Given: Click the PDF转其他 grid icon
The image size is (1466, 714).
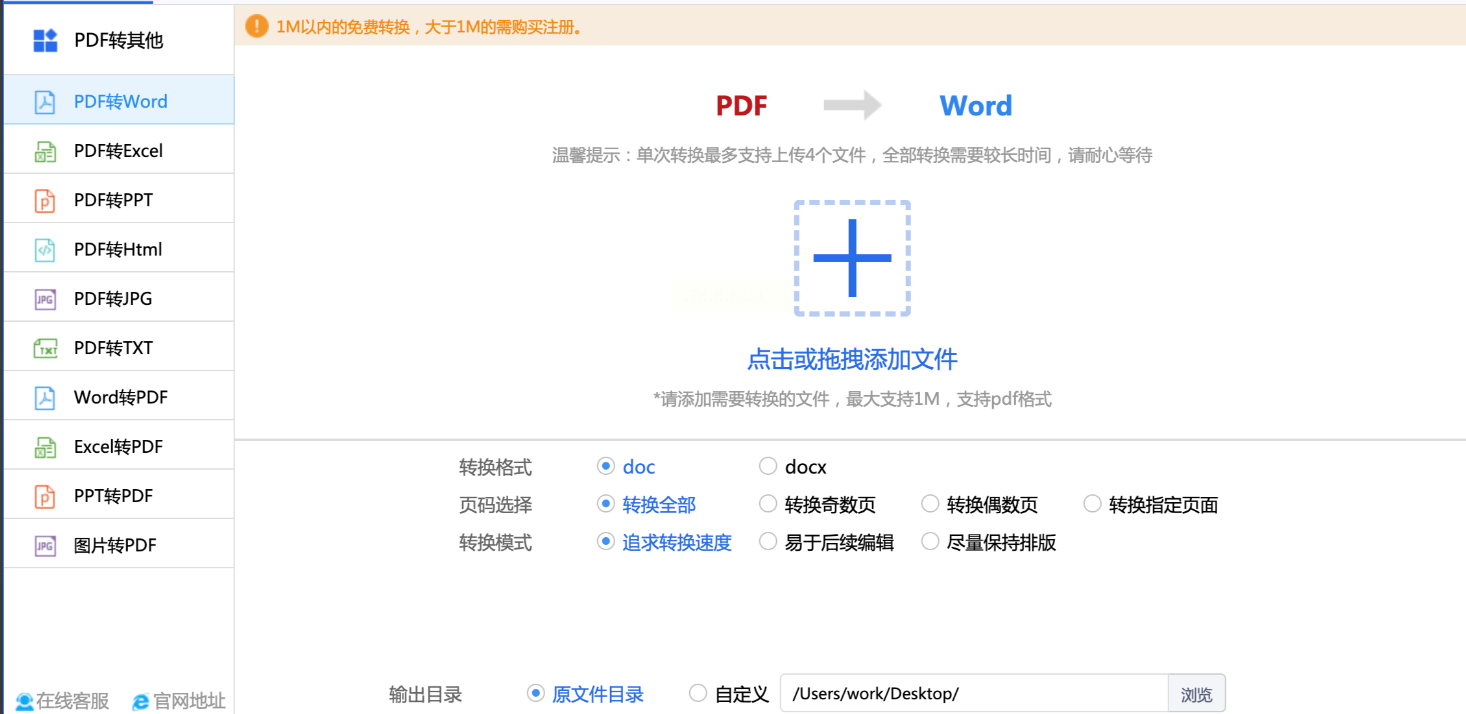Looking at the screenshot, I should pyautogui.click(x=45, y=40).
